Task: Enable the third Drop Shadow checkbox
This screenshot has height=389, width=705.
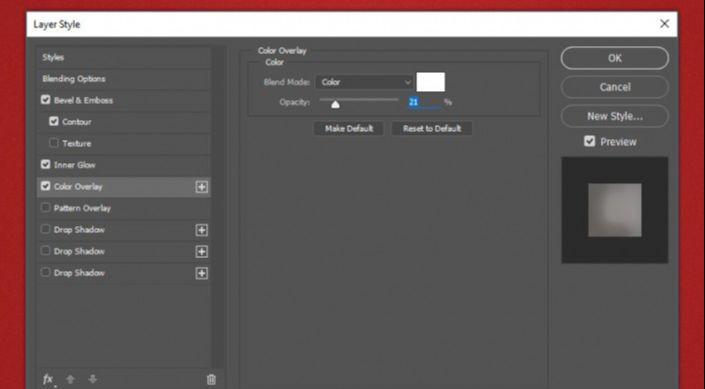Action: [x=45, y=273]
